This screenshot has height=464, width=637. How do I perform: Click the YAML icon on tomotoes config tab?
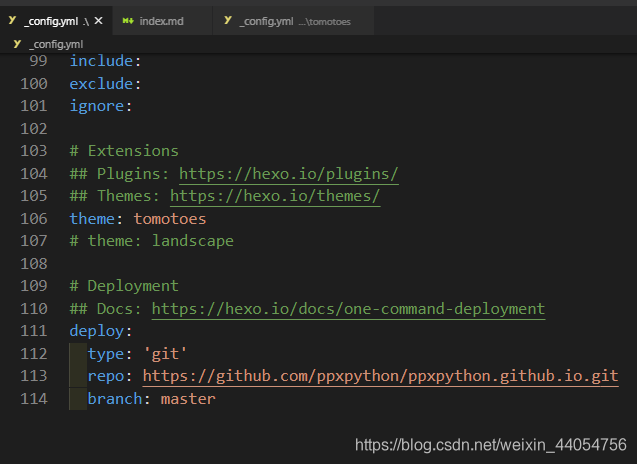click(228, 20)
